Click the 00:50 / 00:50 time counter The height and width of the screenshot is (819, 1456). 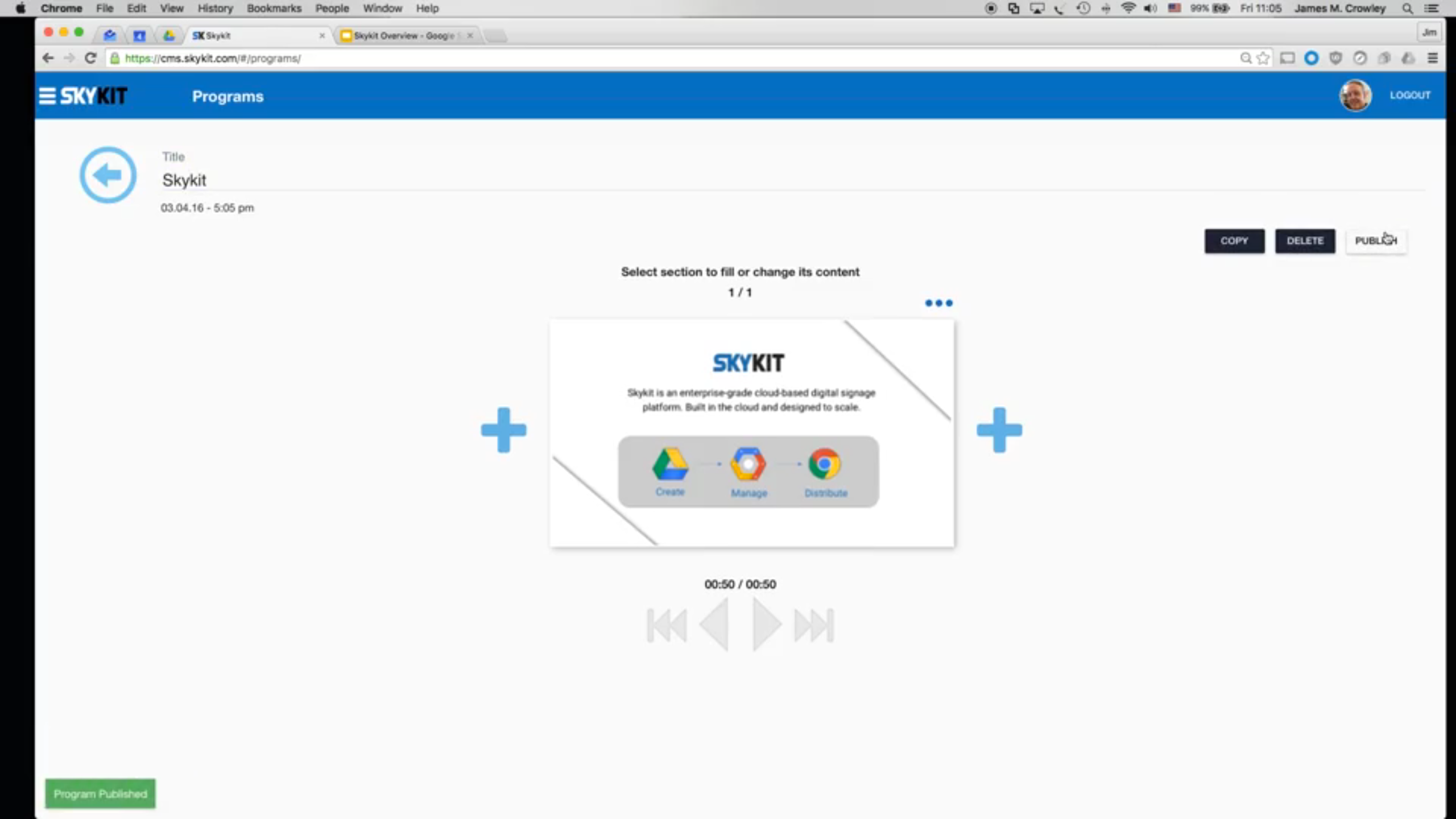click(x=740, y=584)
